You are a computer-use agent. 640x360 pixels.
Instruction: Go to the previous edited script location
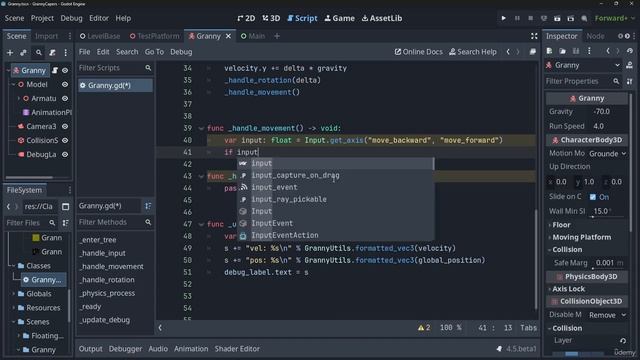coord(508,52)
